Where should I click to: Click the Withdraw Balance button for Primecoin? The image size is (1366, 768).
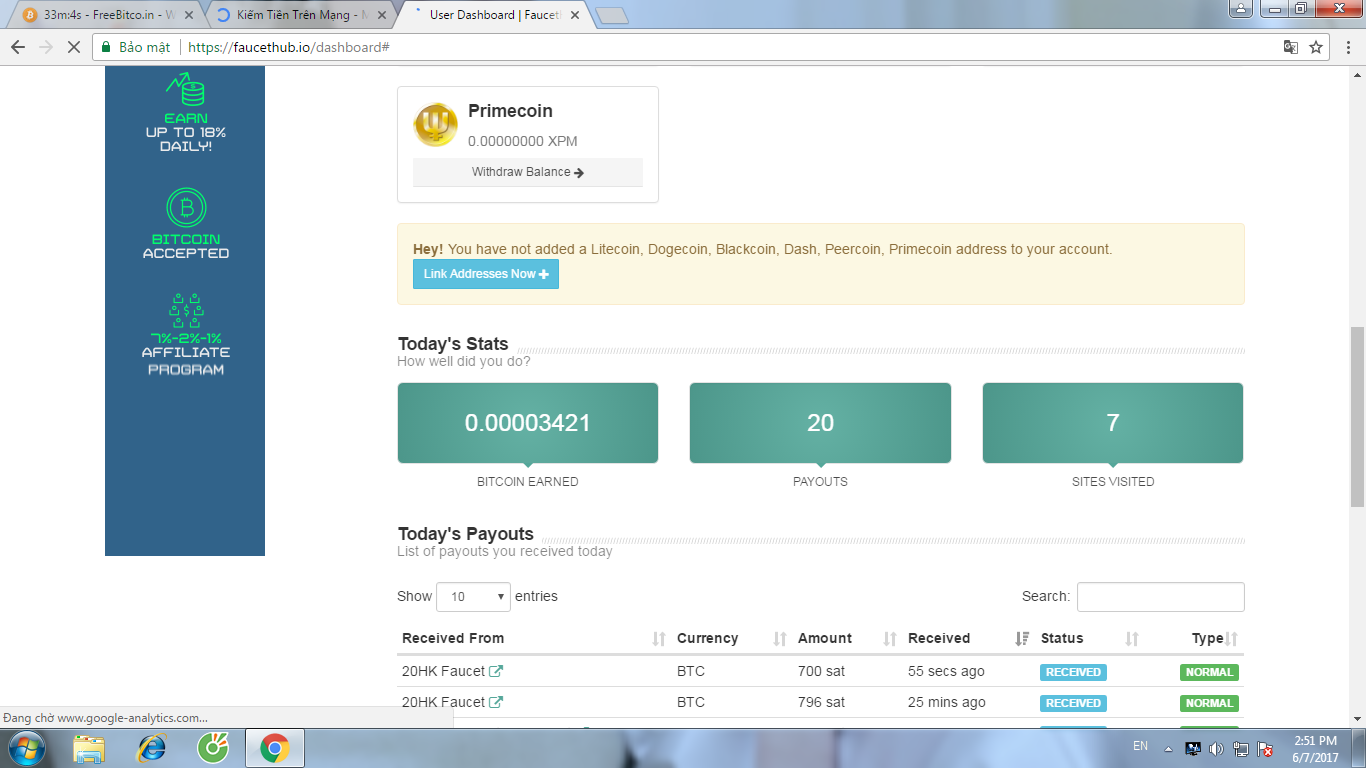(528, 172)
